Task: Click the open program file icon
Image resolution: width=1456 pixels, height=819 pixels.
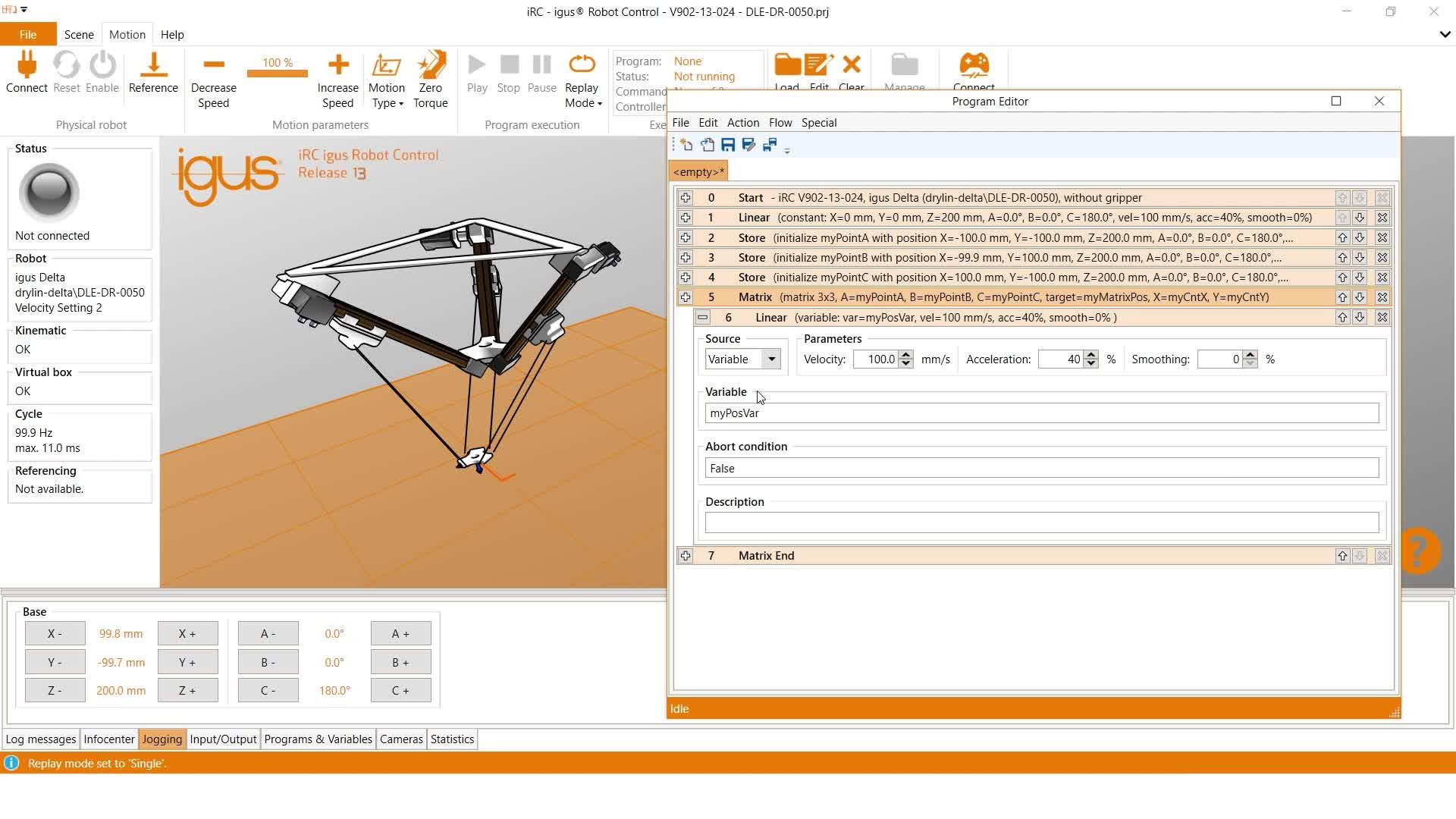Action: coord(708,145)
